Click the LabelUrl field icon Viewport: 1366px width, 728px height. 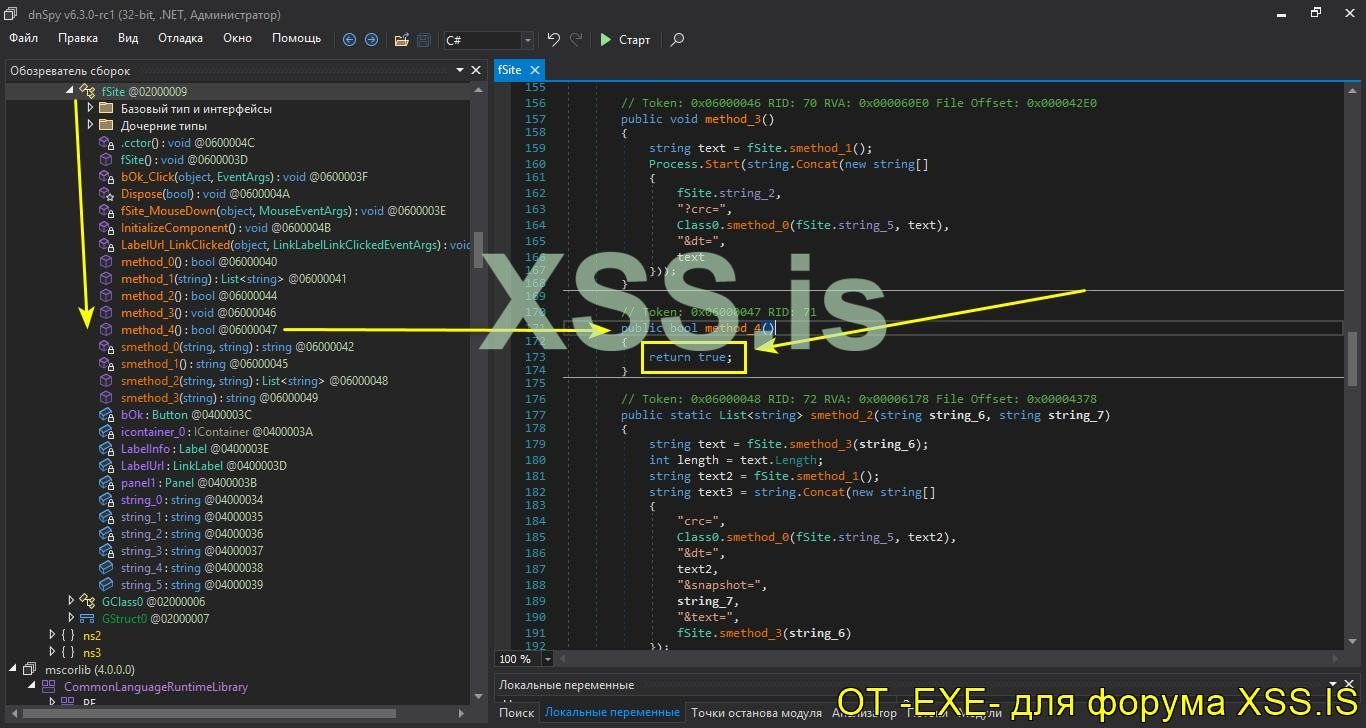click(107, 466)
